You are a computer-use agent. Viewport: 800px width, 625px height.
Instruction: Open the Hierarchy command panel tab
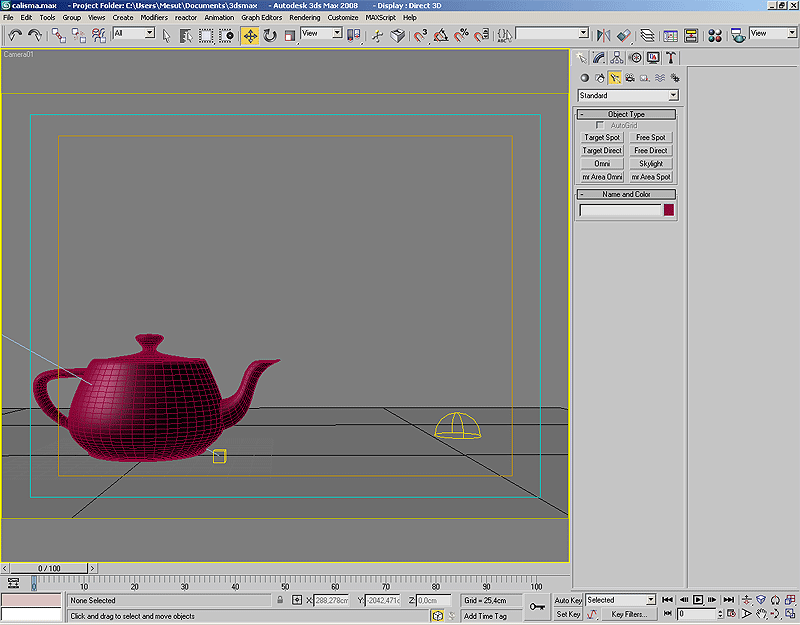(x=617, y=58)
